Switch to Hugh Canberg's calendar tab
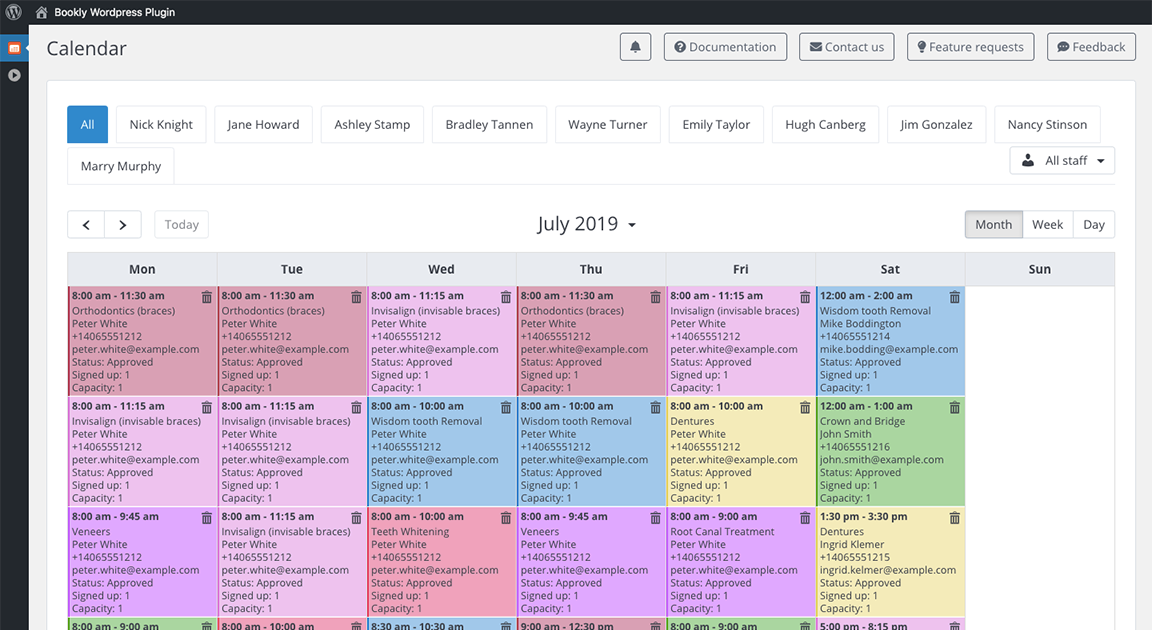This screenshot has width=1152, height=630. (x=825, y=124)
